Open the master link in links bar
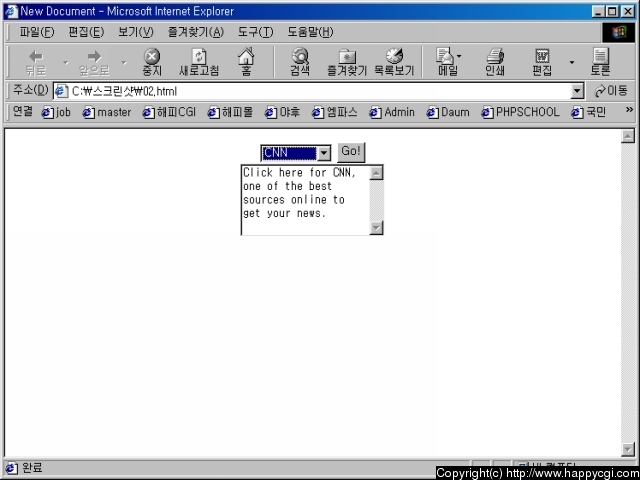Viewport: 640px width, 480px height. 107,112
